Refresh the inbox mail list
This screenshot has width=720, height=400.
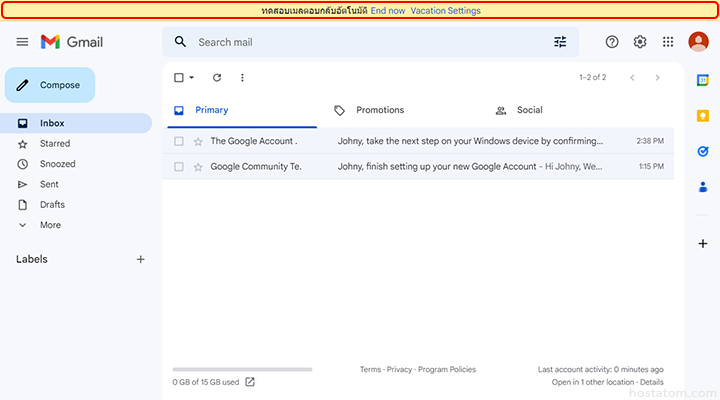[217, 78]
